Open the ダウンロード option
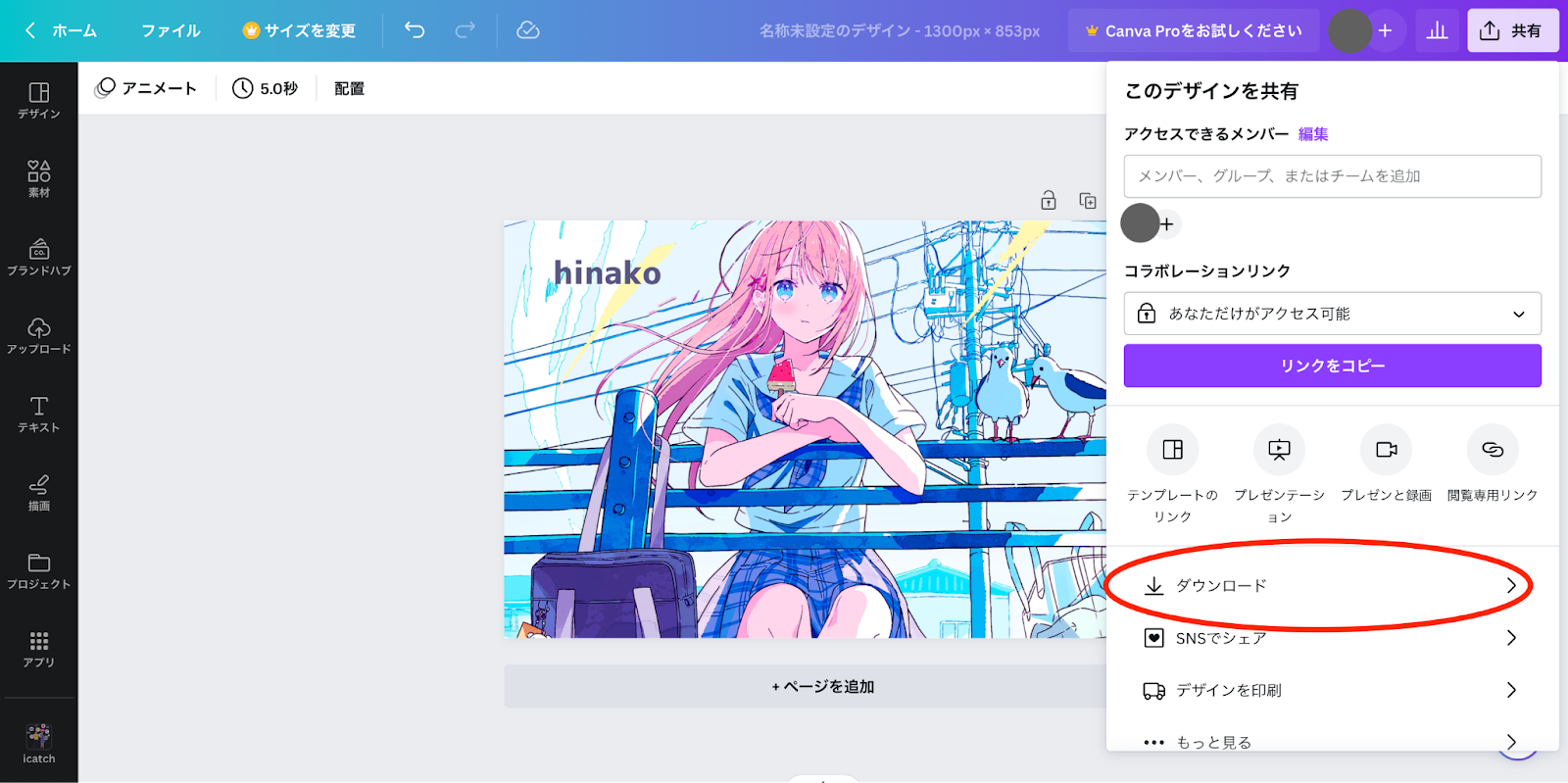This screenshot has height=783, width=1568. pos(1332,586)
